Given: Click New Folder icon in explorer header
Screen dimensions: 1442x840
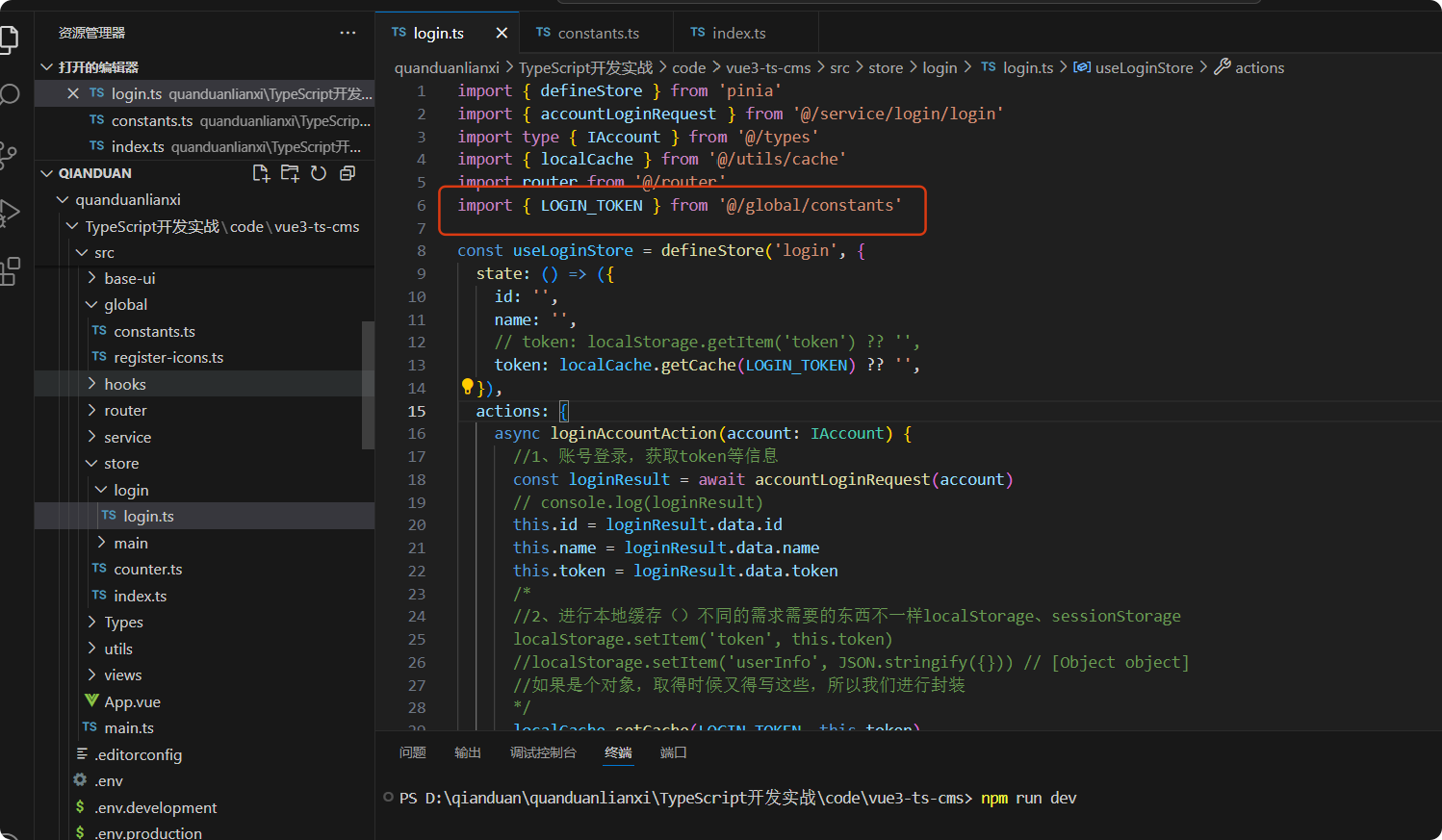Looking at the screenshot, I should pyautogui.click(x=290, y=173).
